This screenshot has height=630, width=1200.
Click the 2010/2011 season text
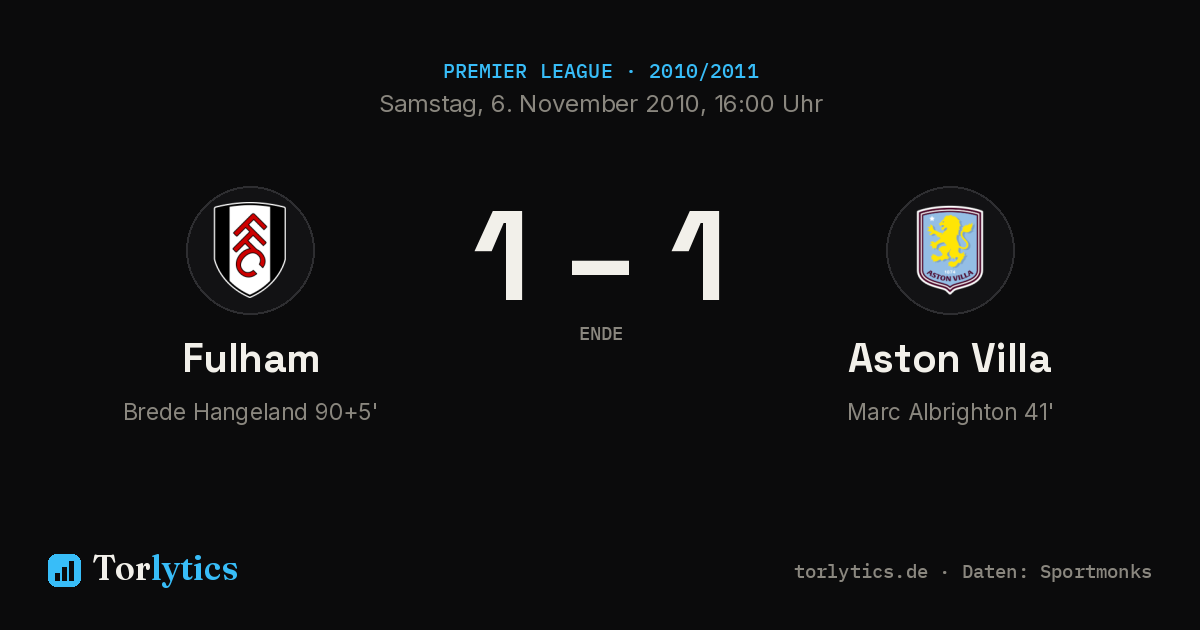[704, 72]
